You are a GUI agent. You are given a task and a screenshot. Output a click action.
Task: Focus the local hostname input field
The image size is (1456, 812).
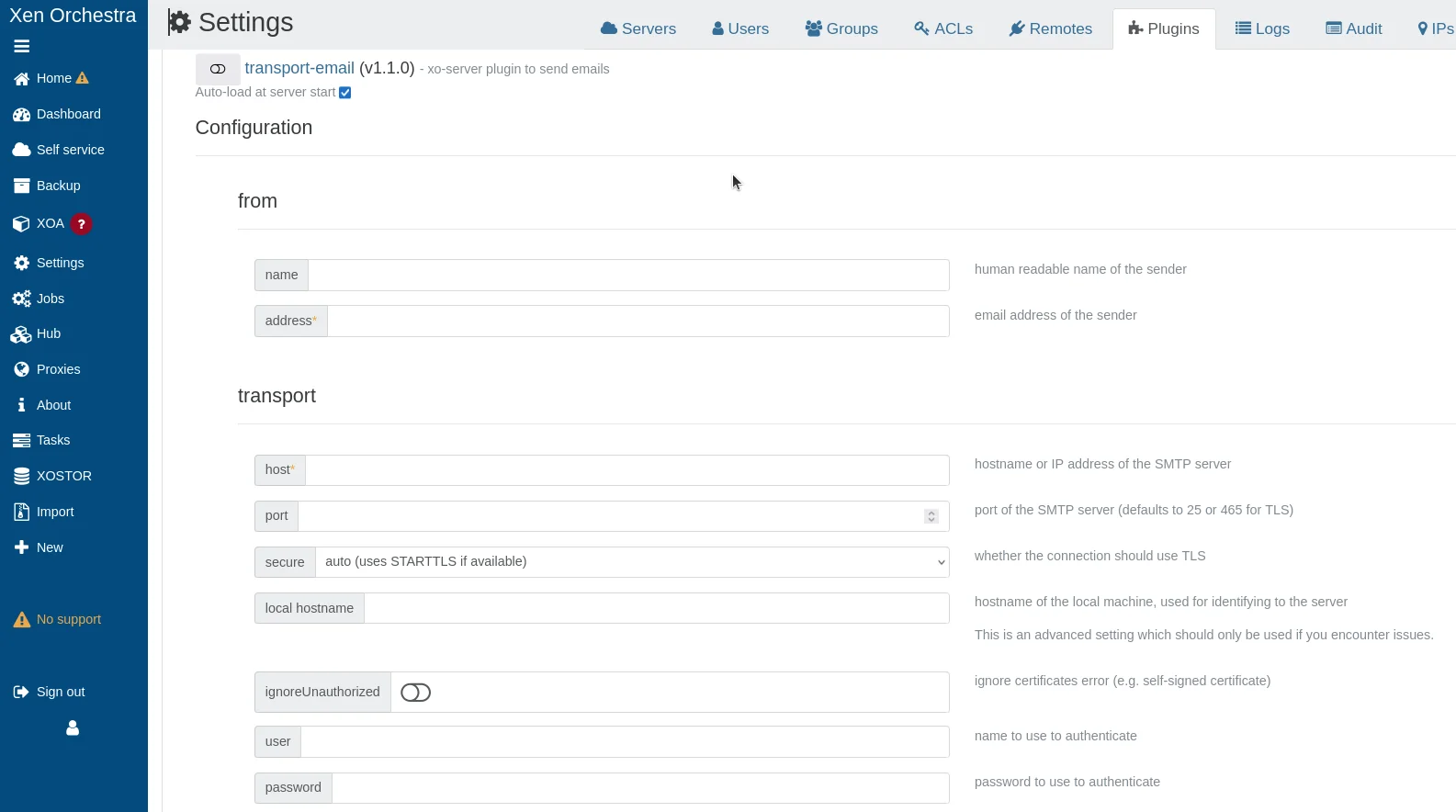(x=657, y=608)
